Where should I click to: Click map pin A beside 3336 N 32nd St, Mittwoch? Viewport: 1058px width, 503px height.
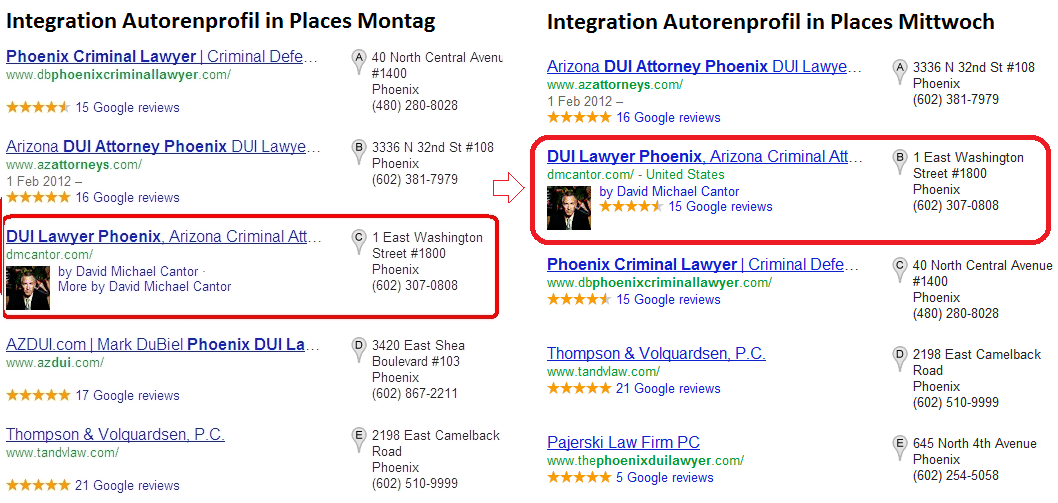(899, 72)
